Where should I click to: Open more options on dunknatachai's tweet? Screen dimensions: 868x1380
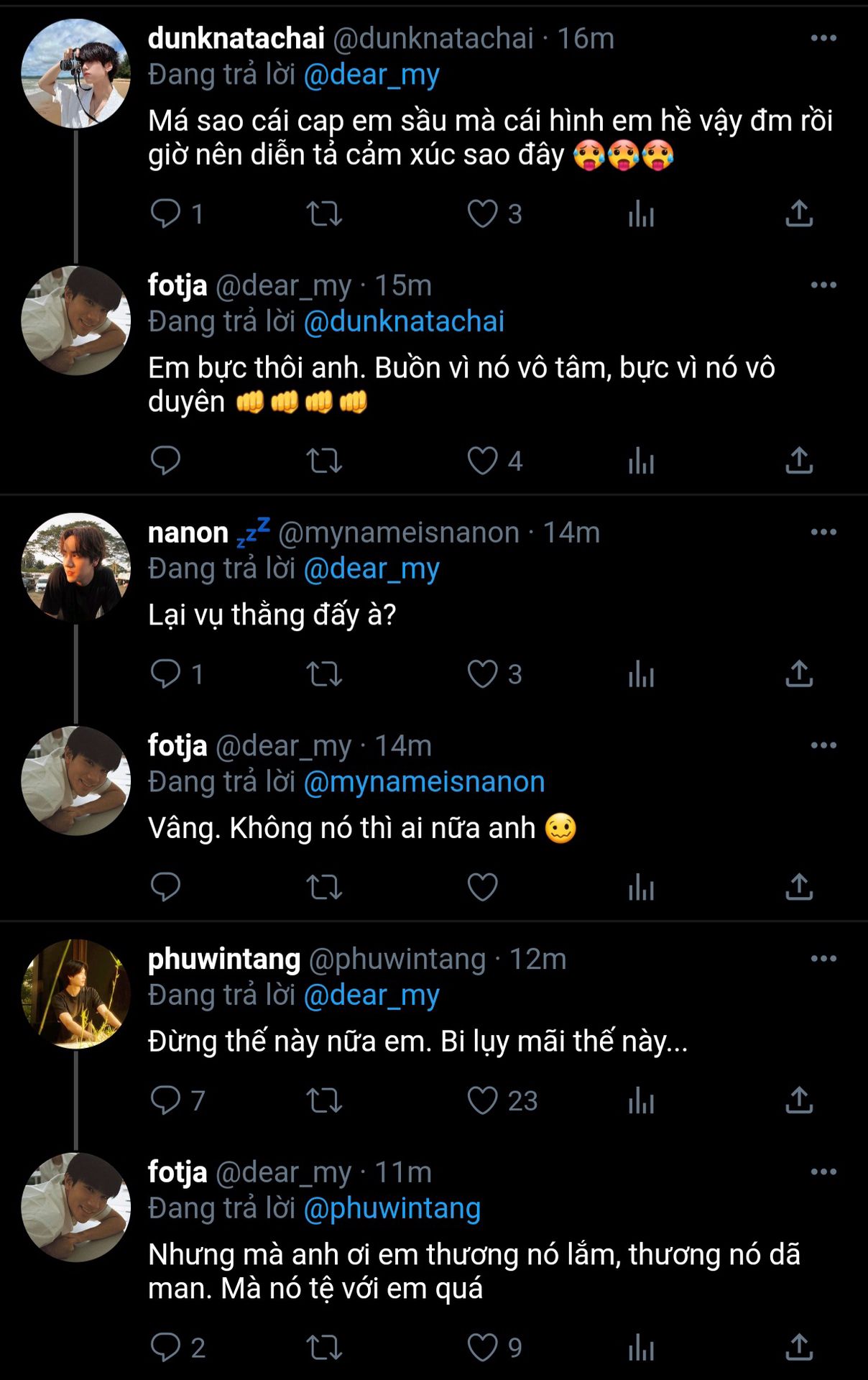[x=823, y=38]
